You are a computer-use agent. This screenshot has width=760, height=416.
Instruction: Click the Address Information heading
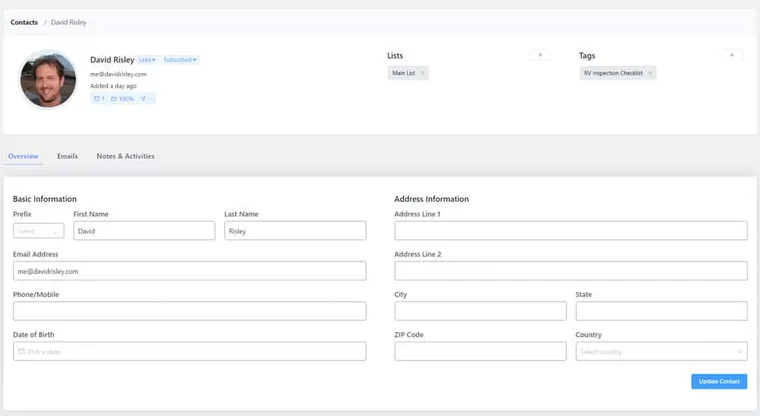click(431, 199)
